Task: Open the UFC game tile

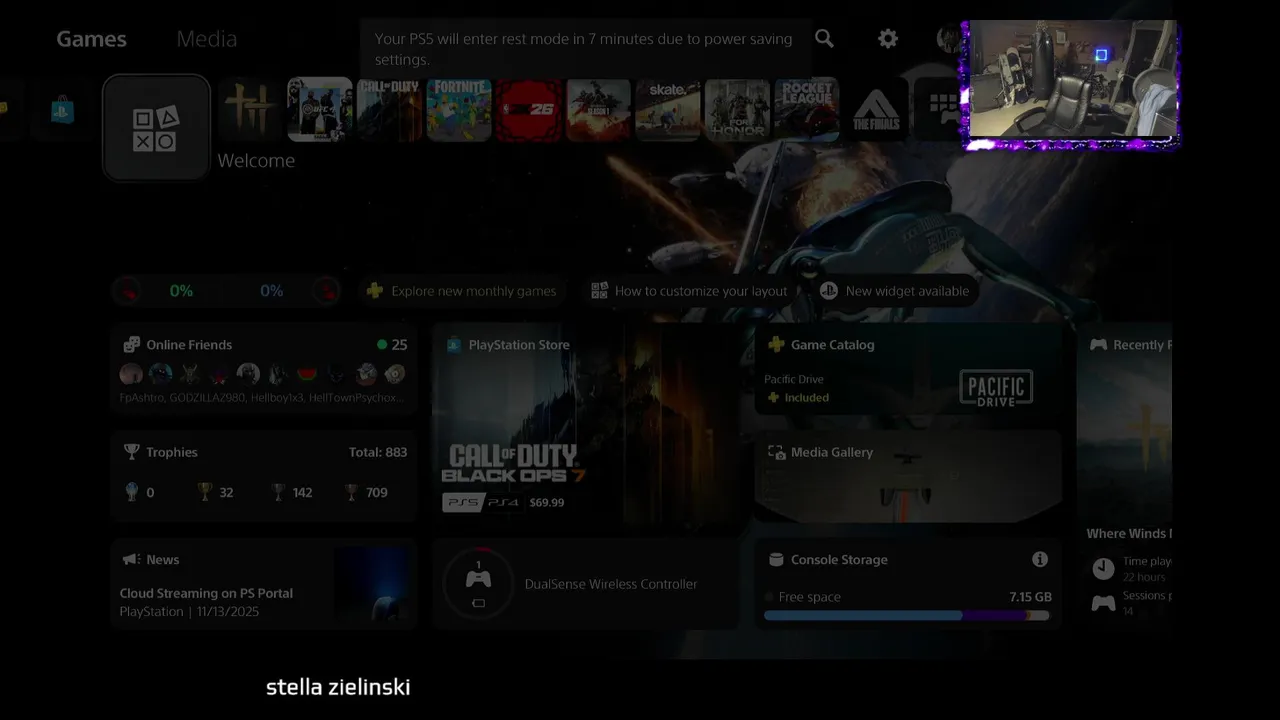Action: 320,109
